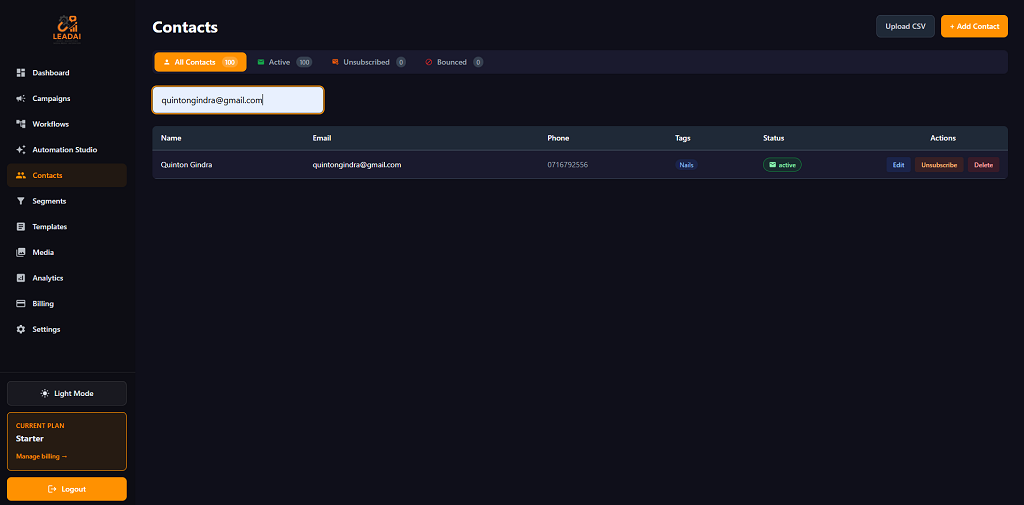The height and width of the screenshot is (505, 1024).
Task: Go to the Media library
Action: pos(67,252)
